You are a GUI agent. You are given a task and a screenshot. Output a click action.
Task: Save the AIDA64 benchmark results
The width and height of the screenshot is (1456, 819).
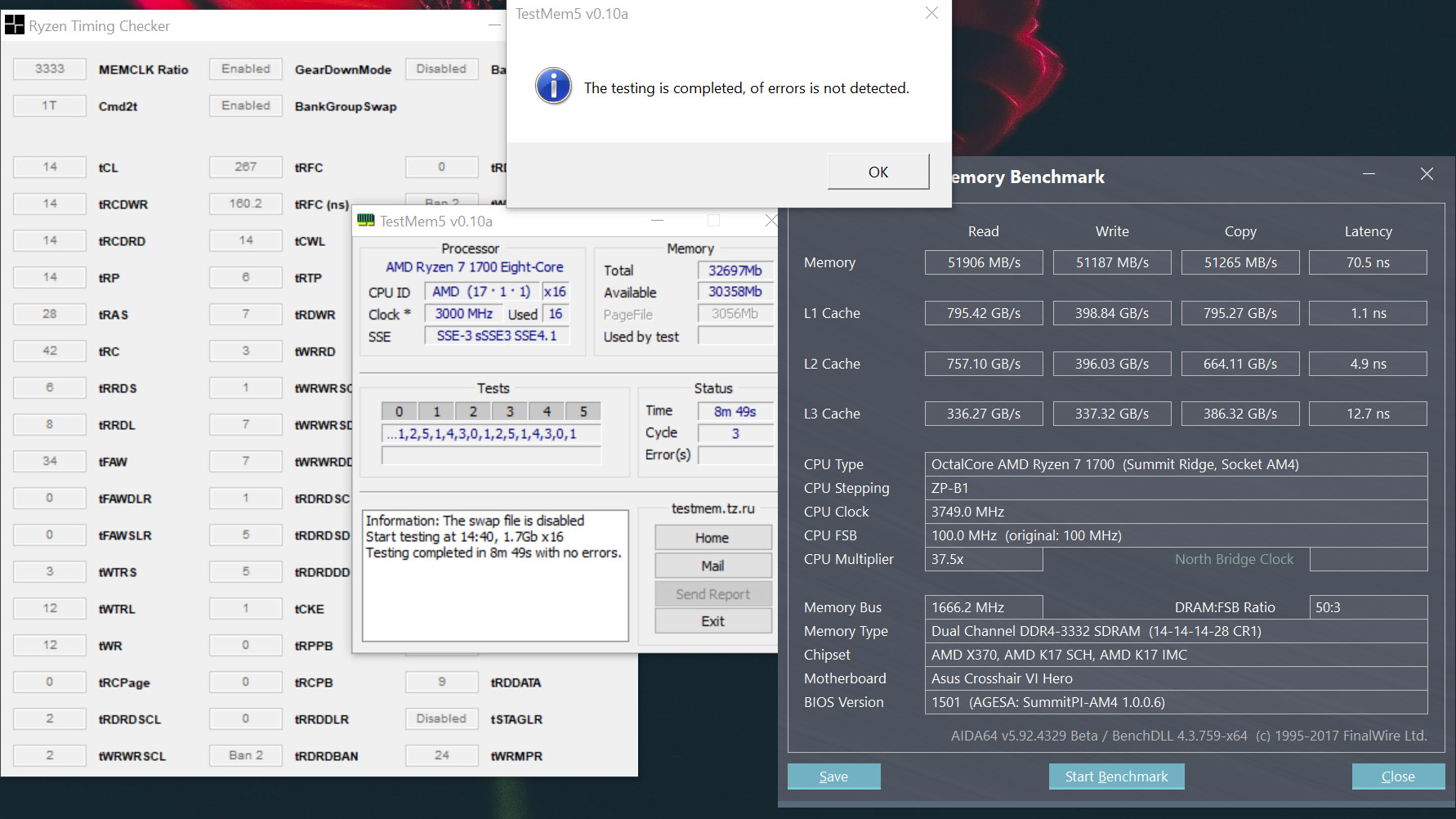[x=833, y=776]
